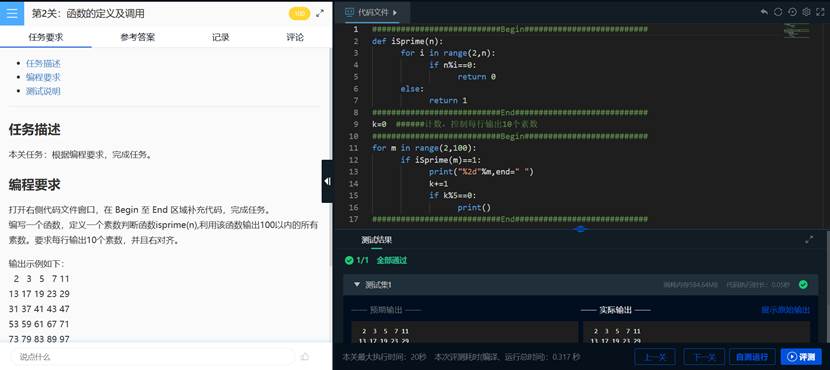
Task: Click code line 'return 0'
Action: click(476, 77)
